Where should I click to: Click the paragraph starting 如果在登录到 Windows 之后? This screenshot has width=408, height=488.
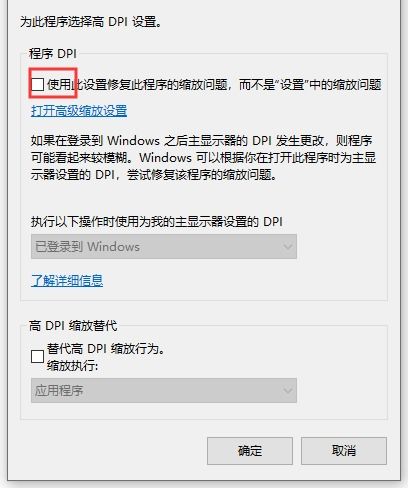203,157
